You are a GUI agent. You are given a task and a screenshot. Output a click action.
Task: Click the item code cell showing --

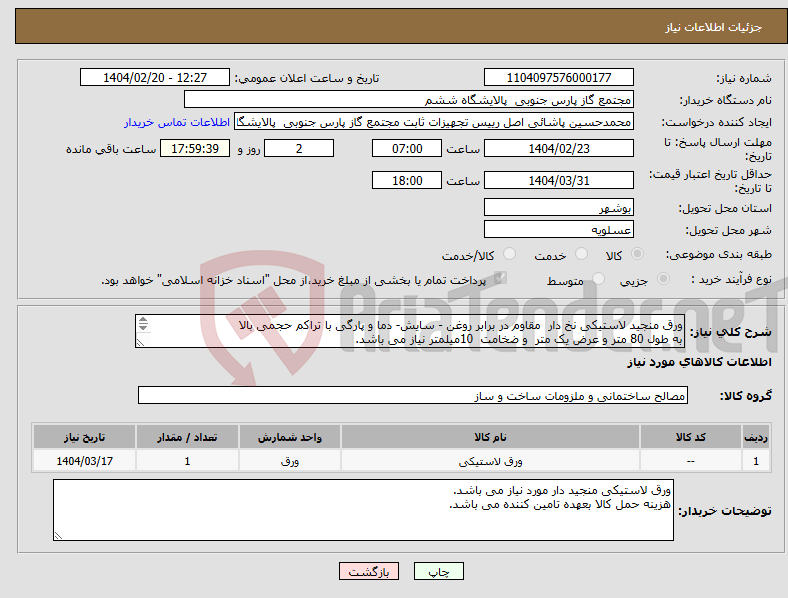pos(691,461)
